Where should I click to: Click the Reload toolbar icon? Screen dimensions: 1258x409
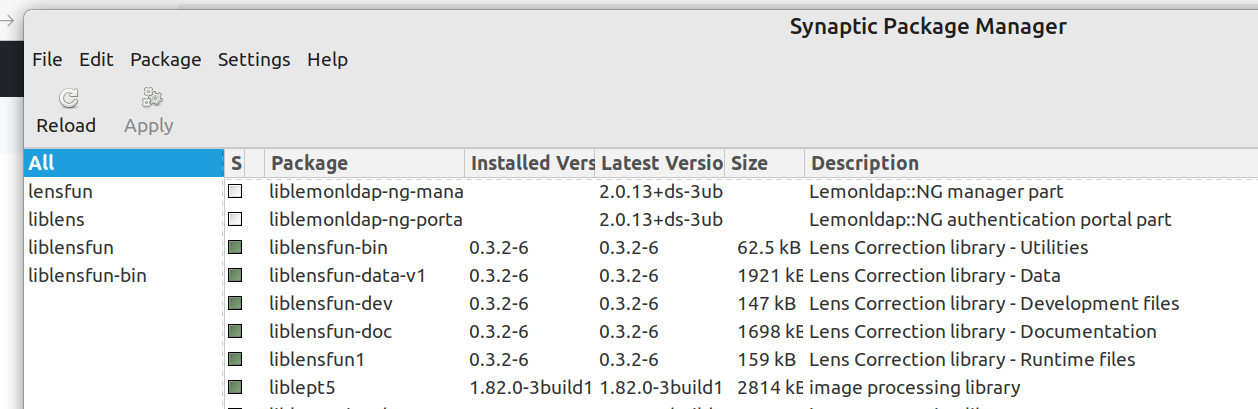pos(67,98)
